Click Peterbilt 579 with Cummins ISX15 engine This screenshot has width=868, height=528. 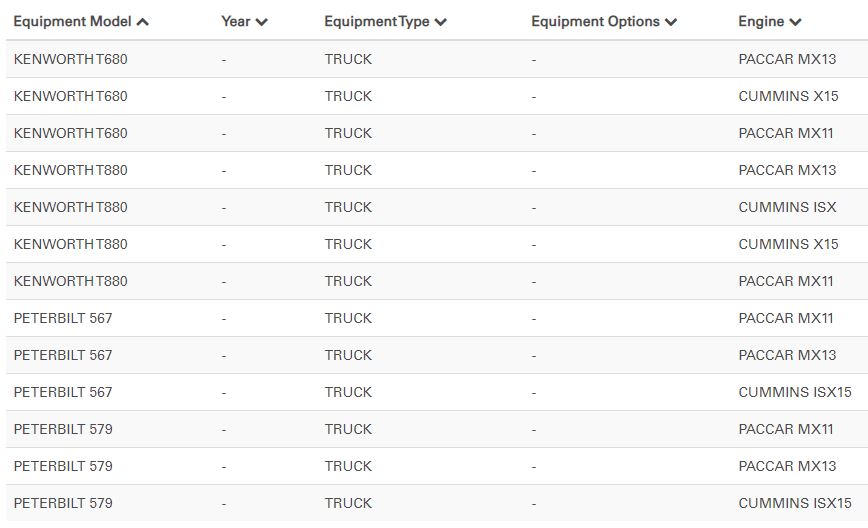[x=63, y=503]
